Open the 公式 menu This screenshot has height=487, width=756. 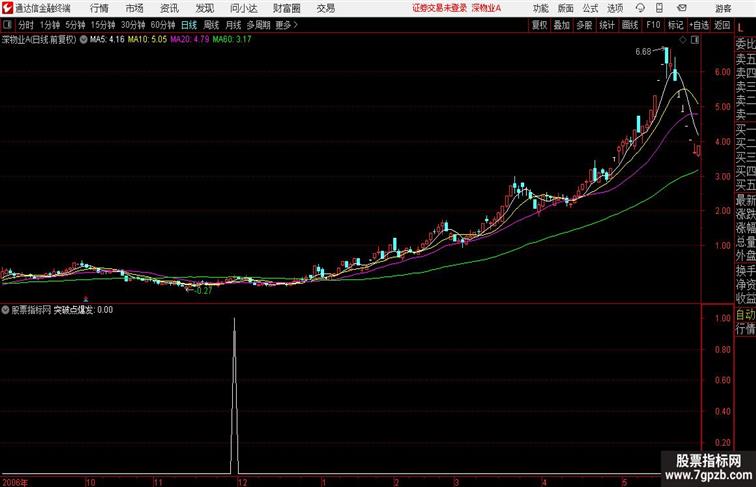590,8
